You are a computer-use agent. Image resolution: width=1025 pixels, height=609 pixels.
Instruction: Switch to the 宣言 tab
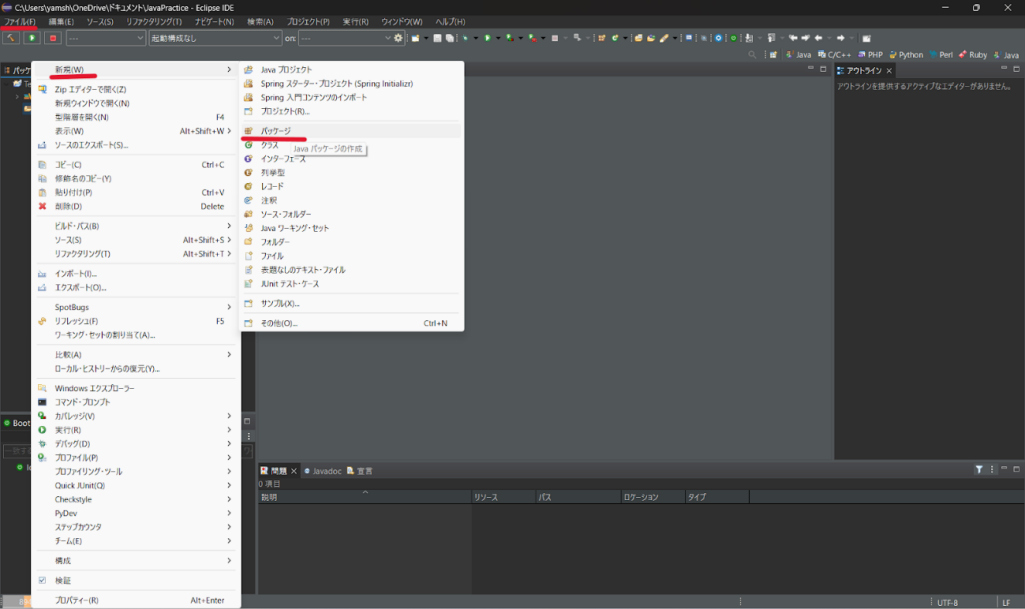(360, 471)
